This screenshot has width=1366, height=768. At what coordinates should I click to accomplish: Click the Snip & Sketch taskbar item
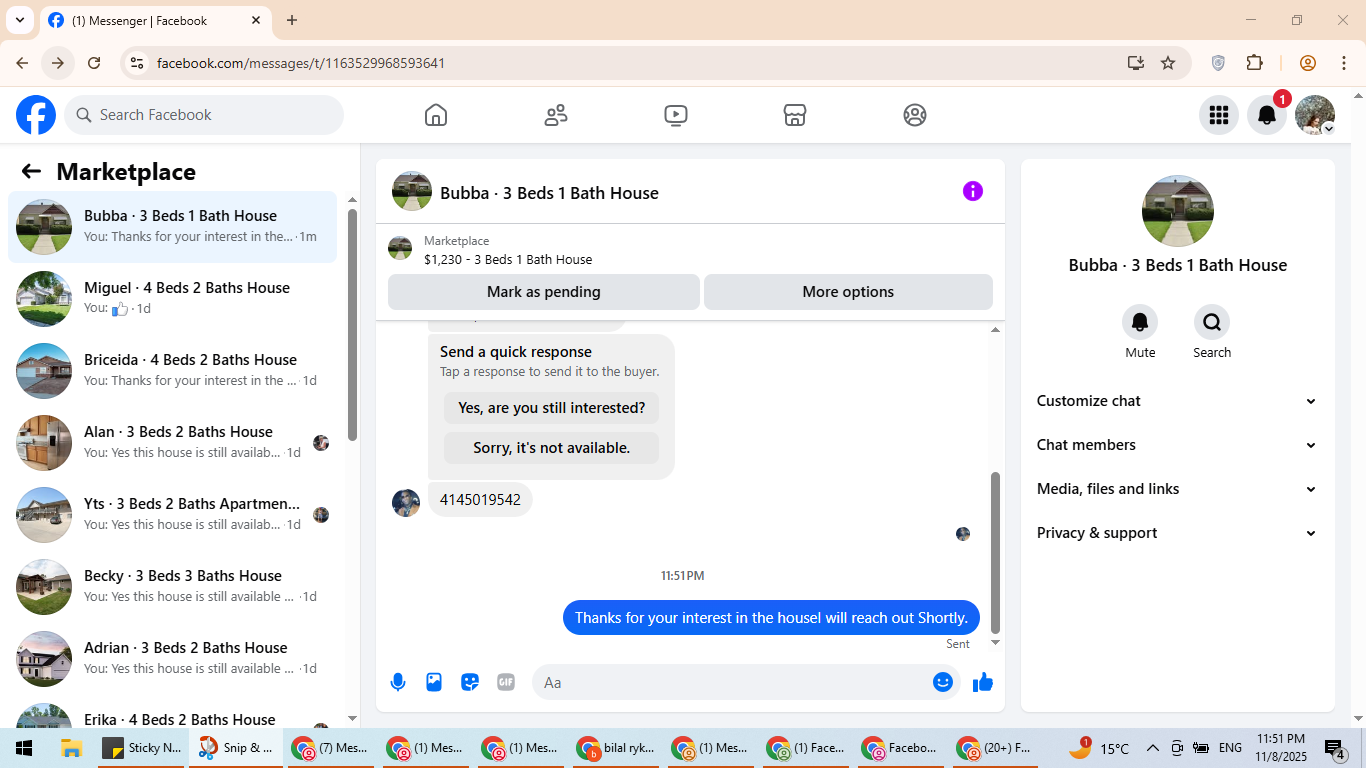pos(236,748)
